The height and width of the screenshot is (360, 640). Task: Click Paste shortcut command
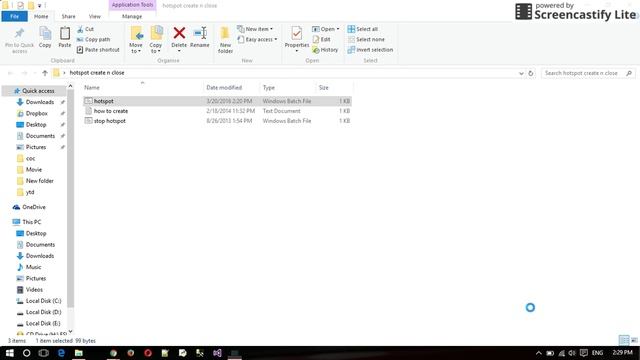(x=98, y=50)
